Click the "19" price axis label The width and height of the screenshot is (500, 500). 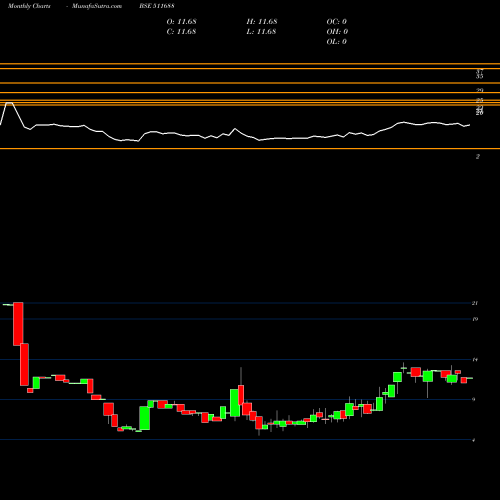[475, 319]
